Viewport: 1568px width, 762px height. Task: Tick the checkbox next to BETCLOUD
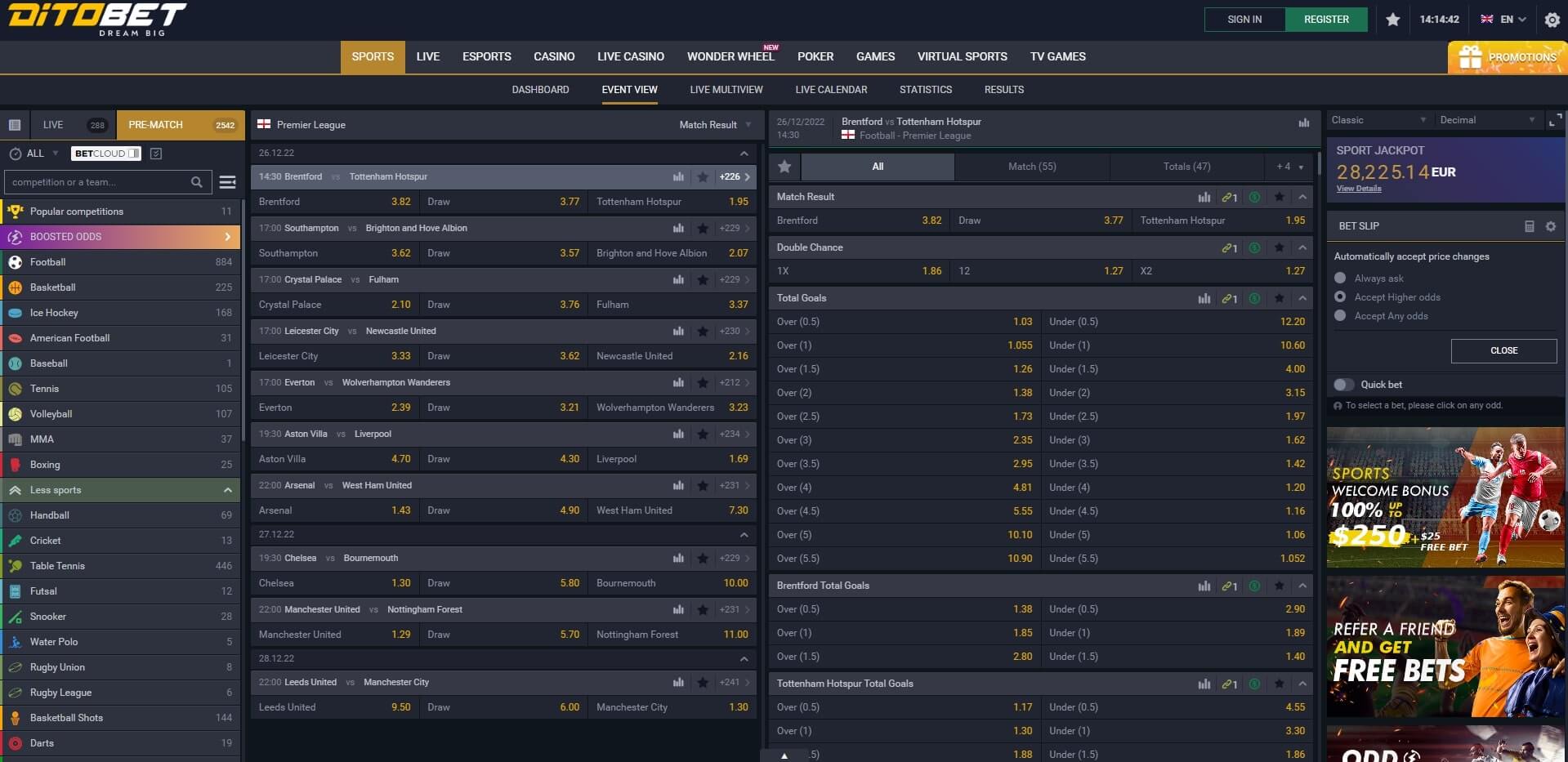pos(156,154)
